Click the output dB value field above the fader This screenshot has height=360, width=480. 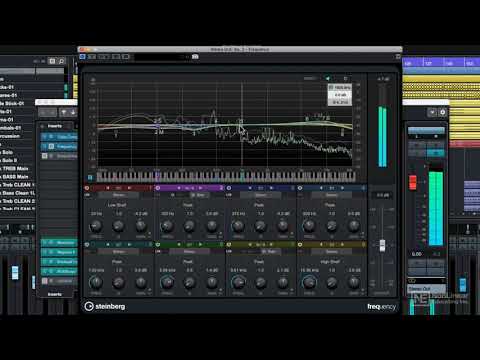coord(382,195)
